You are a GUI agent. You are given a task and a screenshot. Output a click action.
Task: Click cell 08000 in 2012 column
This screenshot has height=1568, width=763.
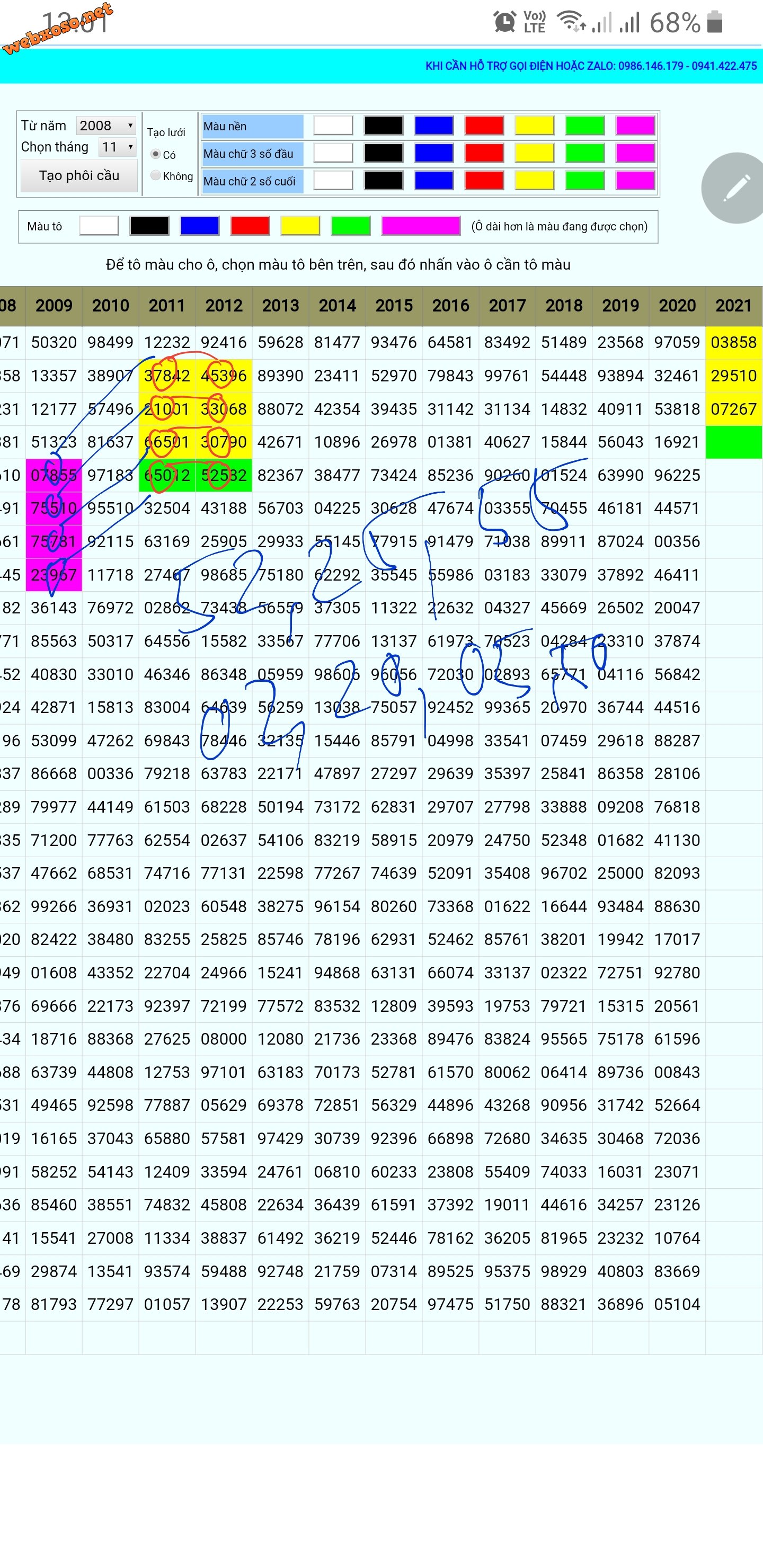pyautogui.click(x=224, y=1038)
